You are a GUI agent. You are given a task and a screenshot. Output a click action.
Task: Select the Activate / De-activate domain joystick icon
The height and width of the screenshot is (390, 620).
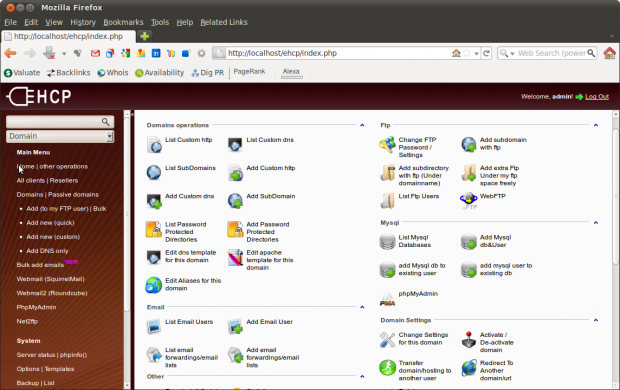pyautogui.click(x=469, y=340)
